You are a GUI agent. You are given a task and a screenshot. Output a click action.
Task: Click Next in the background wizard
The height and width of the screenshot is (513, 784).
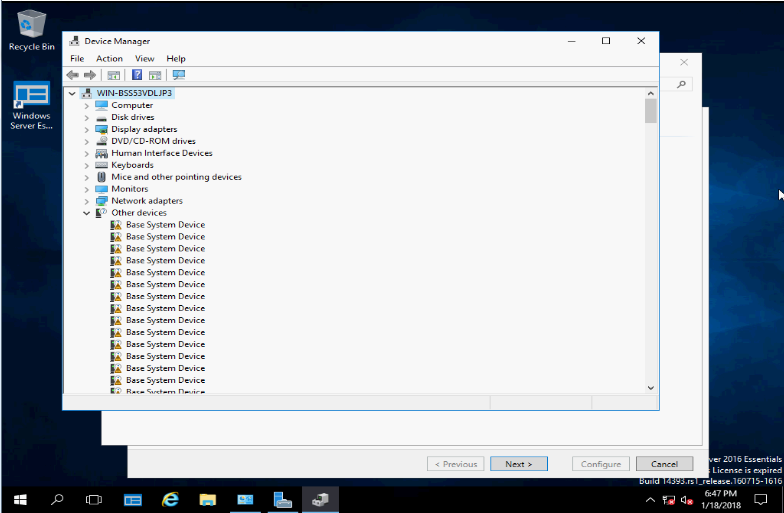[x=519, y=464]
